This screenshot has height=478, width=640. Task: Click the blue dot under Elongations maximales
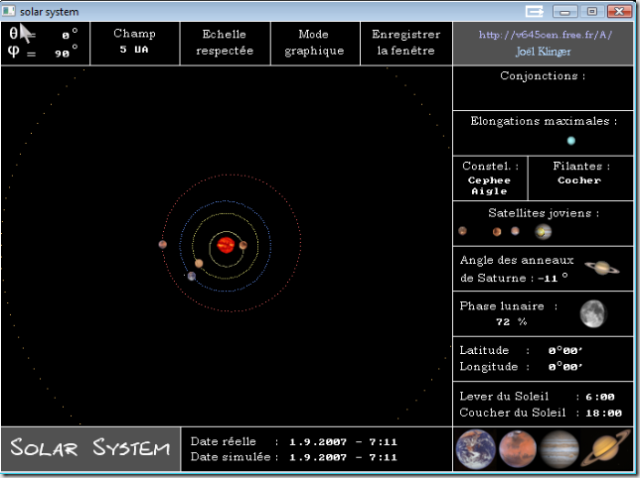[x=571, y=141]
